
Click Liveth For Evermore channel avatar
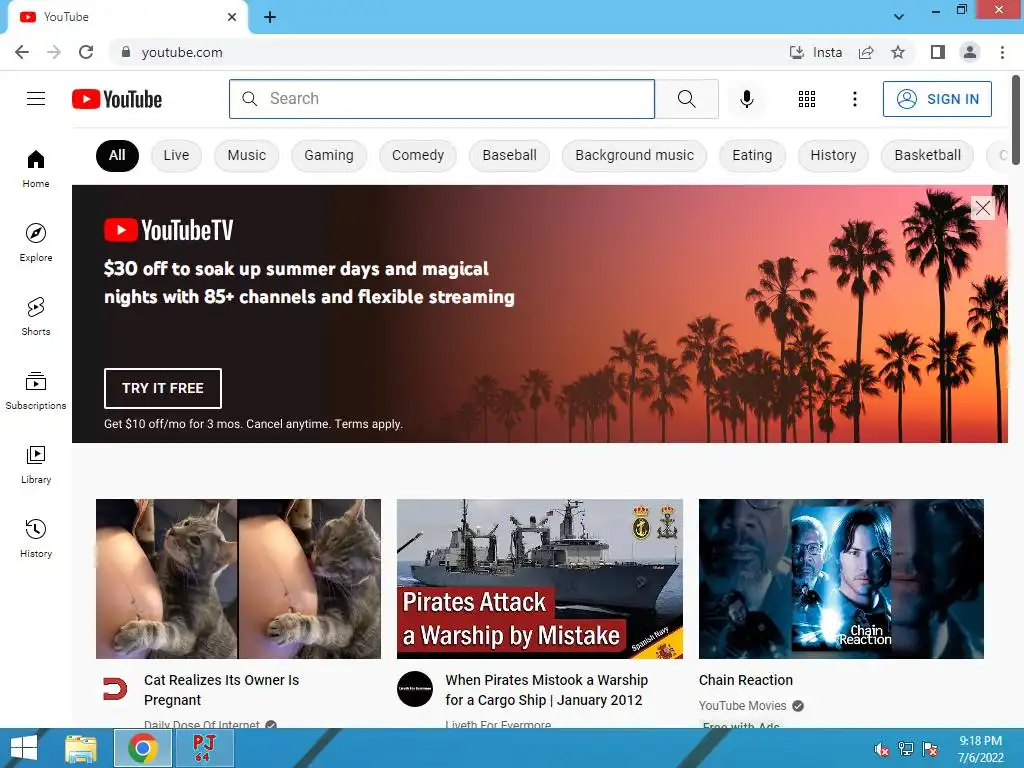click(x=415, y=689)
